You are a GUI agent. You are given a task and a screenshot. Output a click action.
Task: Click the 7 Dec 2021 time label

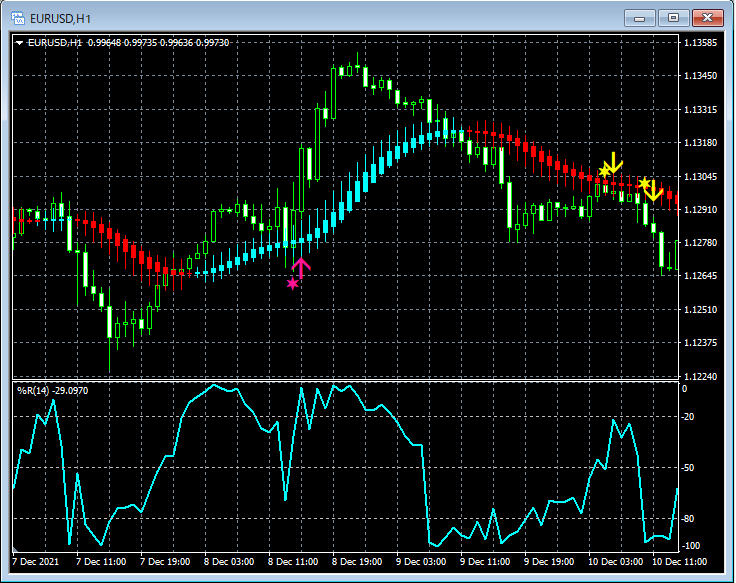point(36,561)
